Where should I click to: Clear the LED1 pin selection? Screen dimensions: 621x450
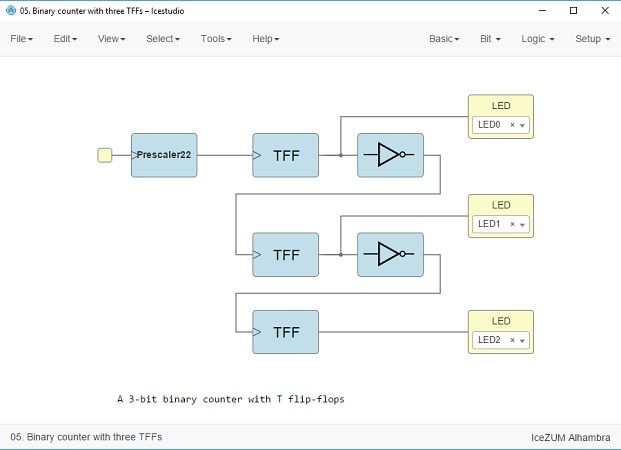[x=512, y=224]
